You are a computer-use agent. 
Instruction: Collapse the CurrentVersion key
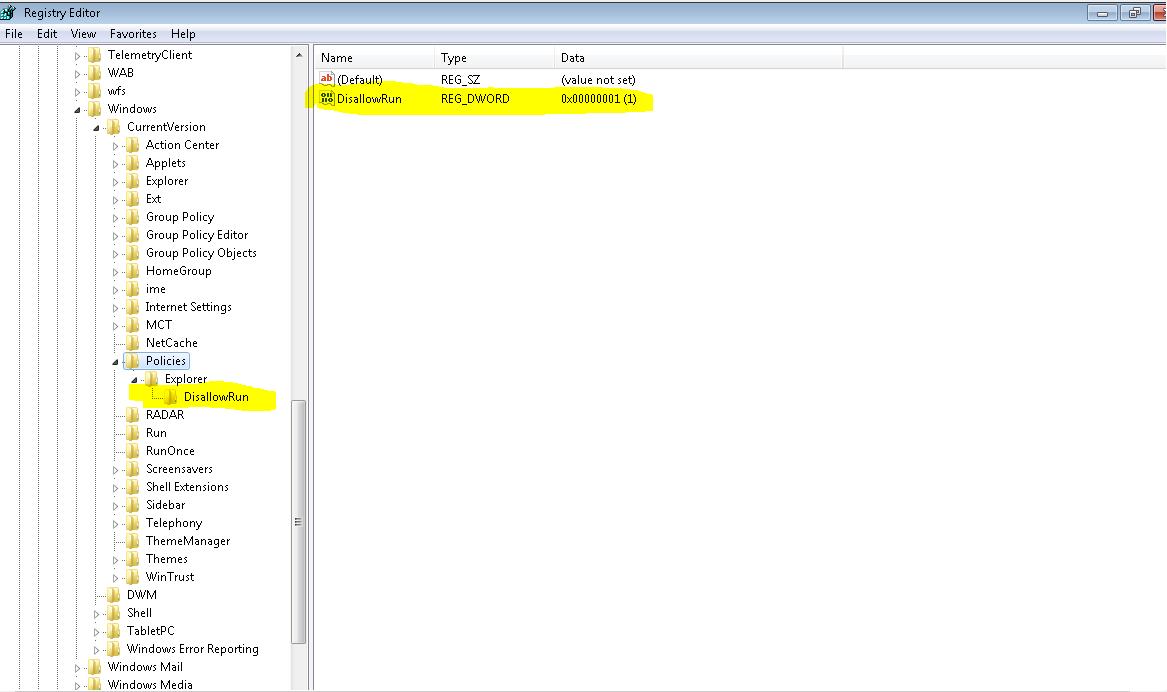point(96,127)
